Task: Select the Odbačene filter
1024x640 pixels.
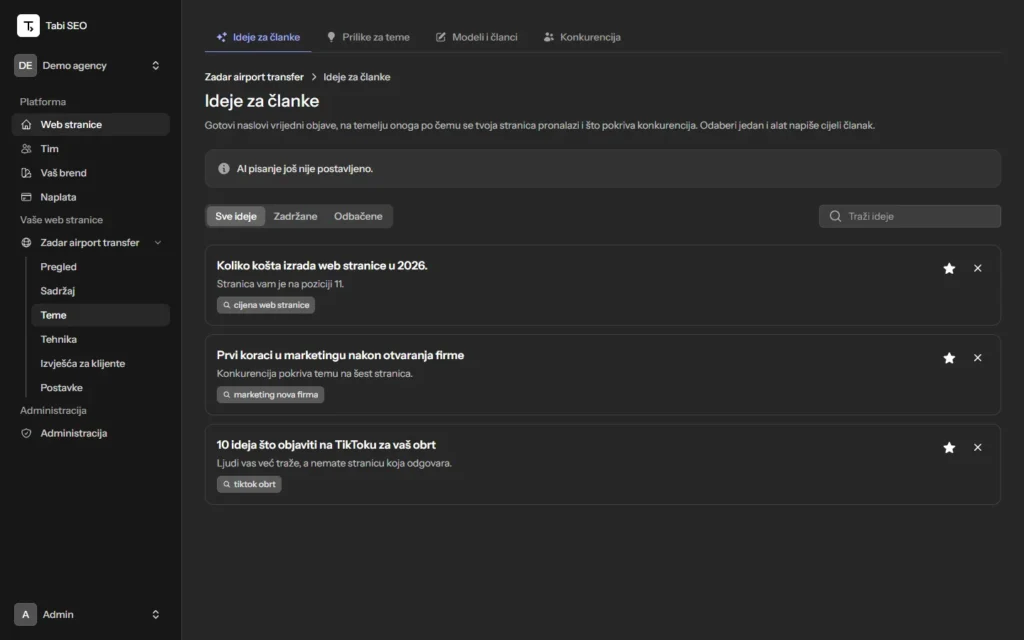Action: tap(358, 216)
